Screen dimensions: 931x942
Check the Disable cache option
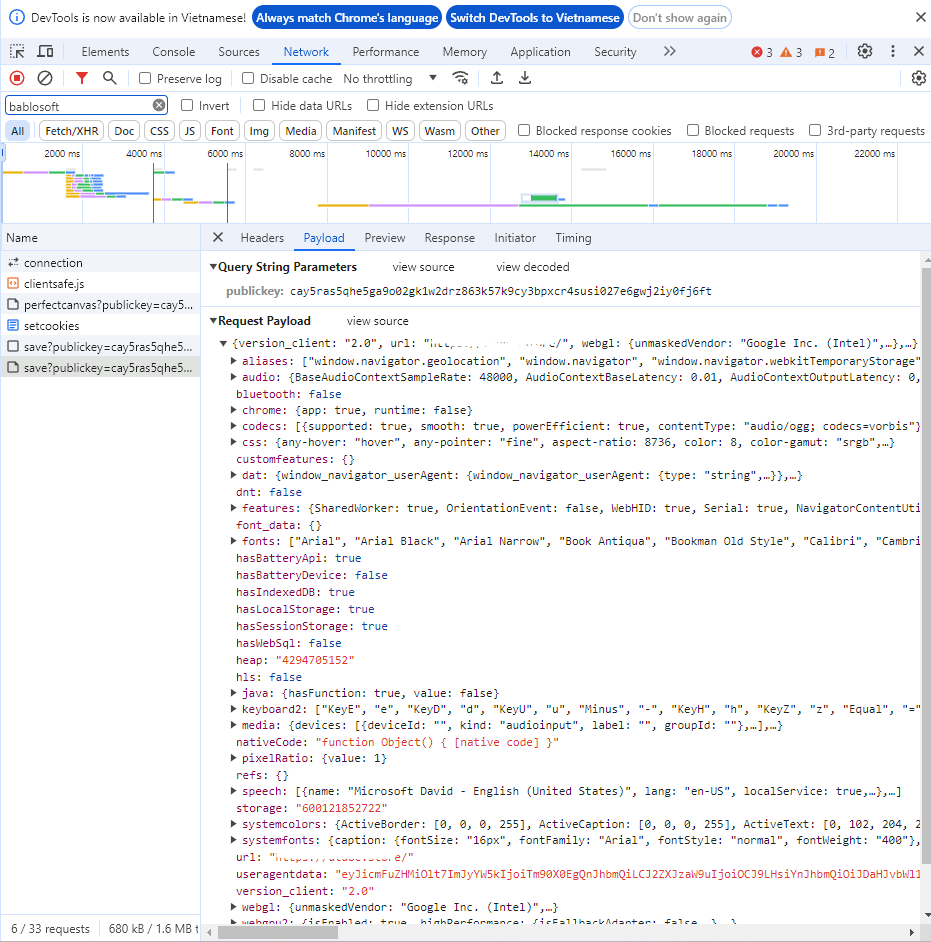[x=249, y=79]
